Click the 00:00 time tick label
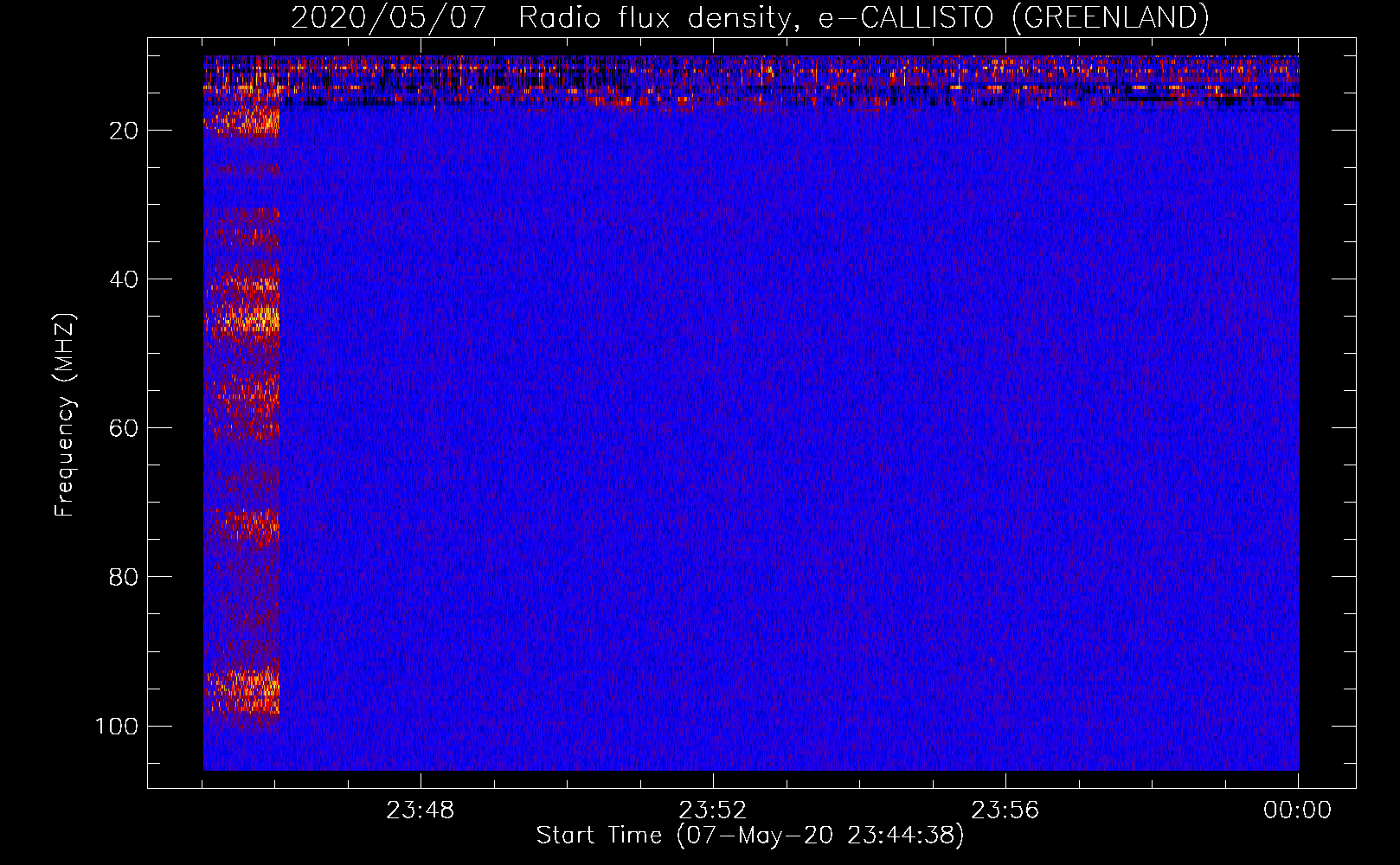Image resolution: width=1400 pixels, height=865 pixels. tap(1297, 811)
